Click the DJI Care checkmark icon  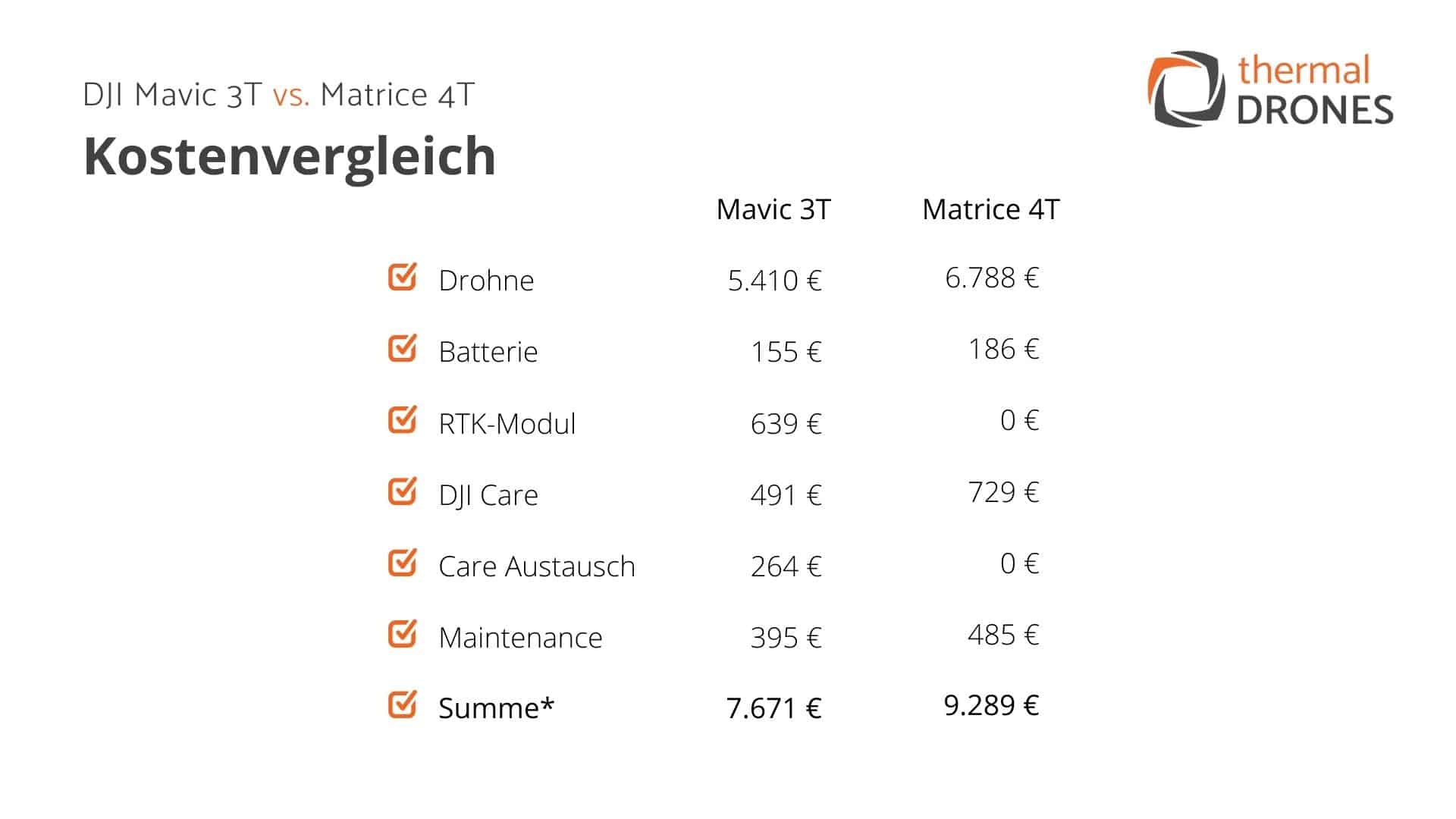click(x=402, y=491)
